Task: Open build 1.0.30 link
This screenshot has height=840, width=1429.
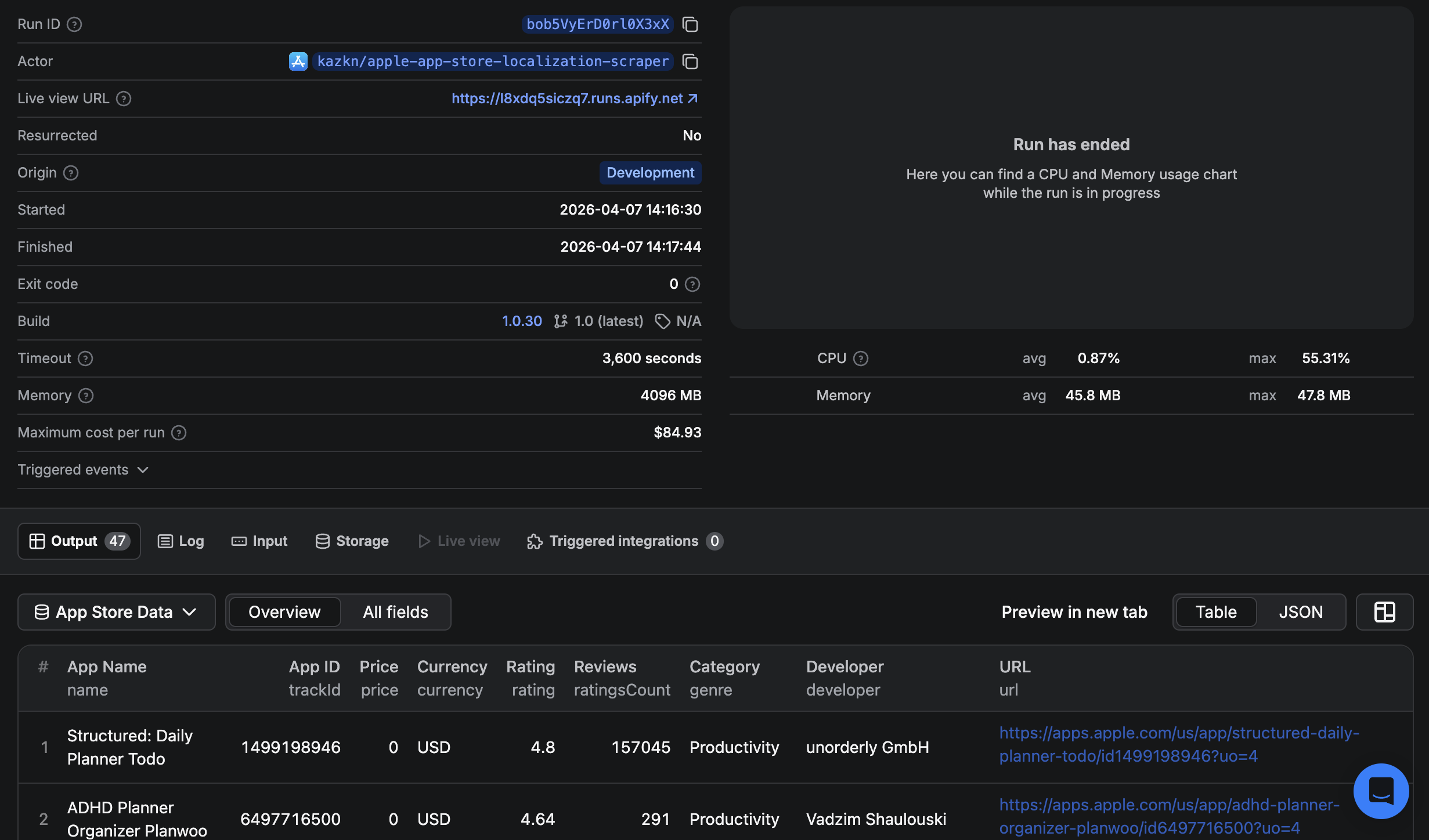Action: 522,321
